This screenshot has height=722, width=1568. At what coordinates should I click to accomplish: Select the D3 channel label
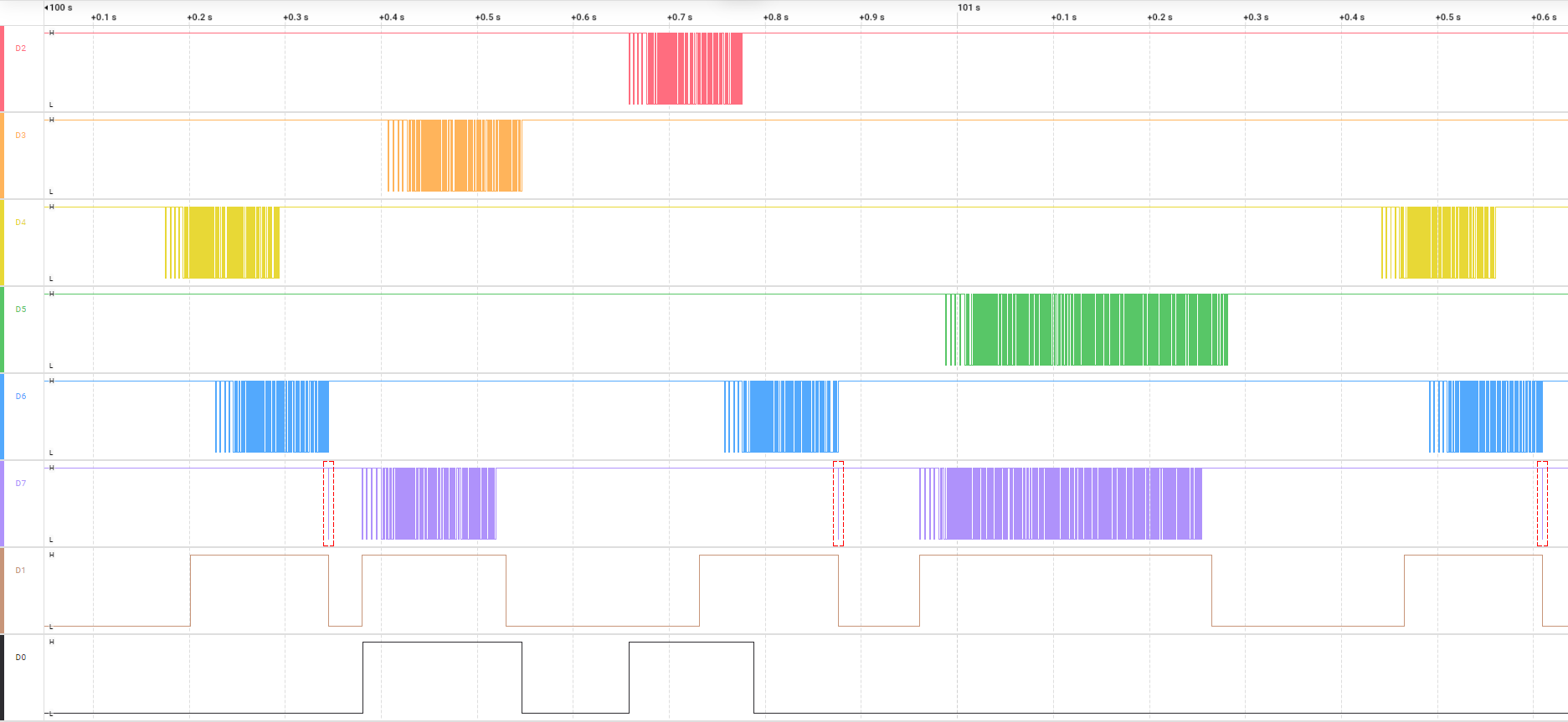pyautogui.click(x=21, y=136)
